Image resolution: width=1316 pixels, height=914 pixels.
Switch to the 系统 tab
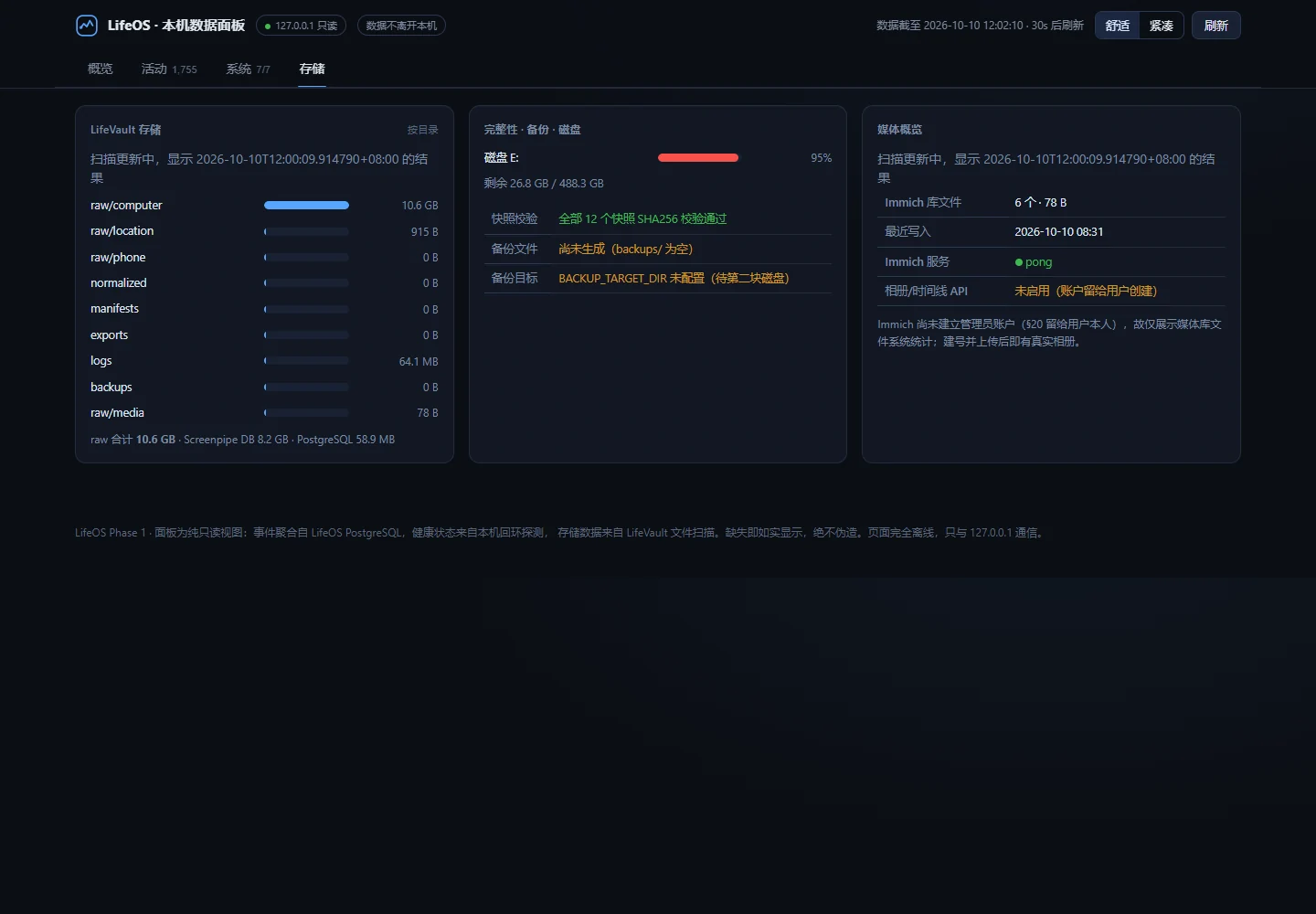point(249,69)
